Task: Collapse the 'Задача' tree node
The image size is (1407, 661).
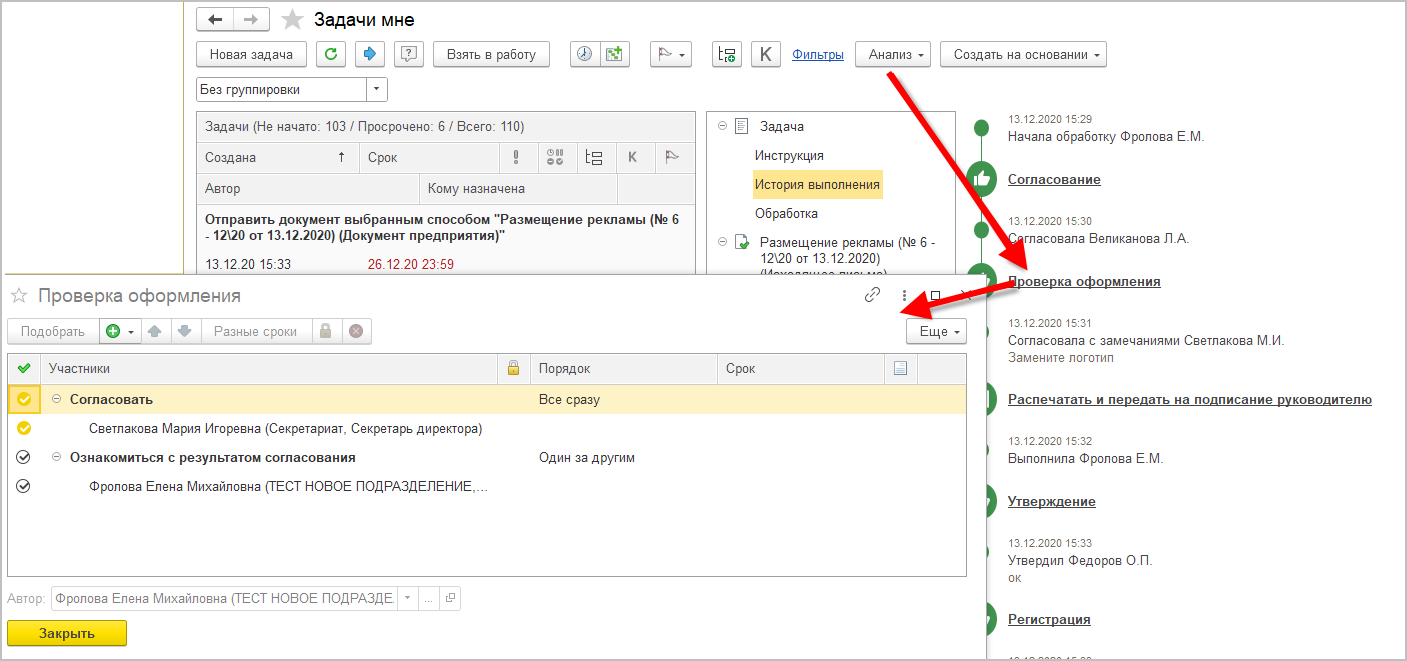Action: [722, 126]
